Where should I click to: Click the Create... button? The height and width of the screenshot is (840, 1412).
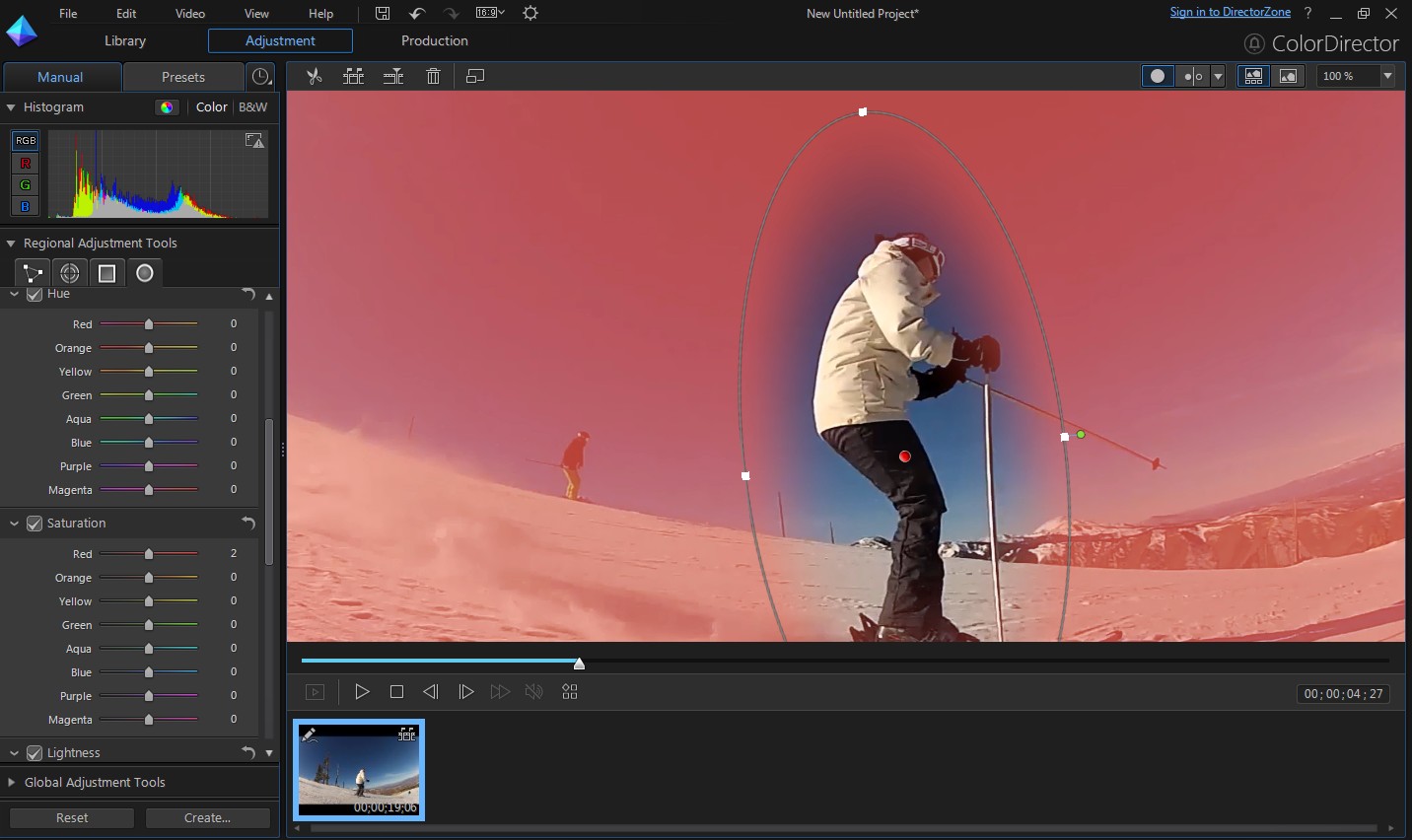(207, 817)
